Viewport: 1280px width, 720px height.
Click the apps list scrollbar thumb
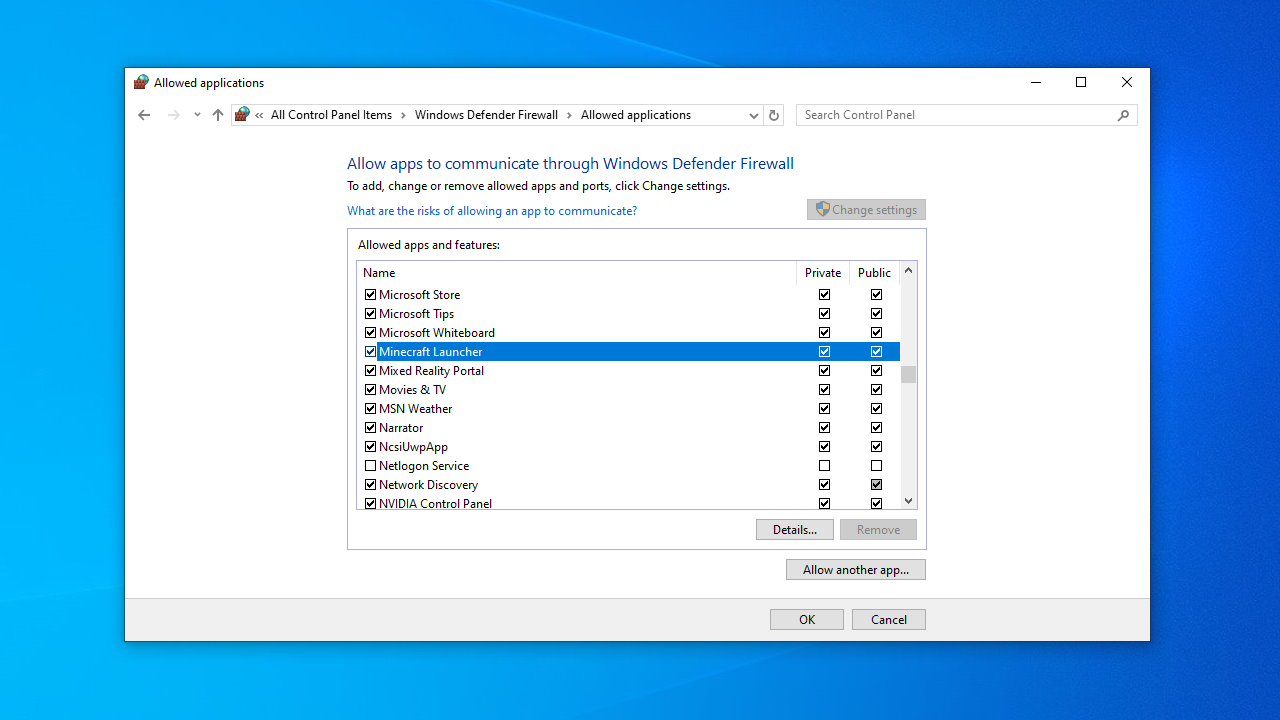point(908,375)
